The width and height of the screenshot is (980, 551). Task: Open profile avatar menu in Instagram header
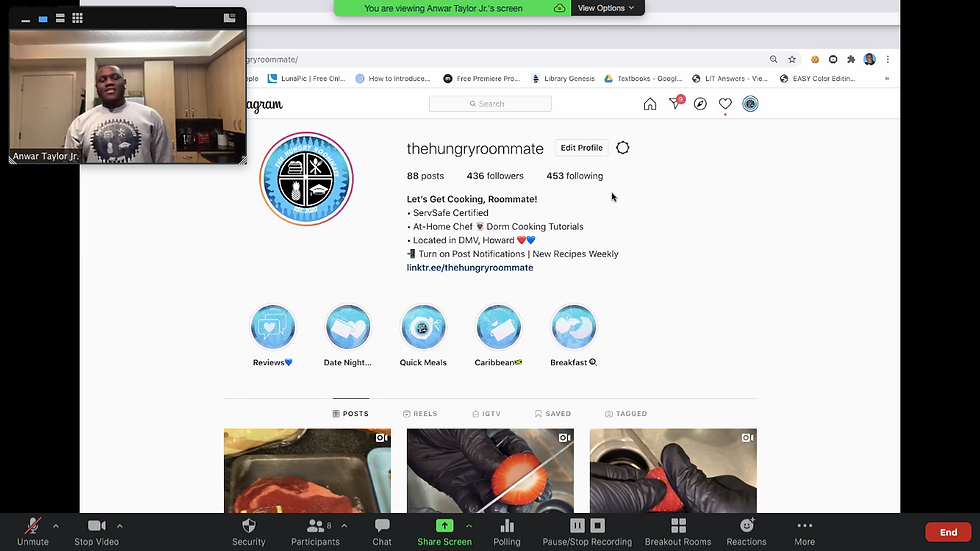coord(750,104)
